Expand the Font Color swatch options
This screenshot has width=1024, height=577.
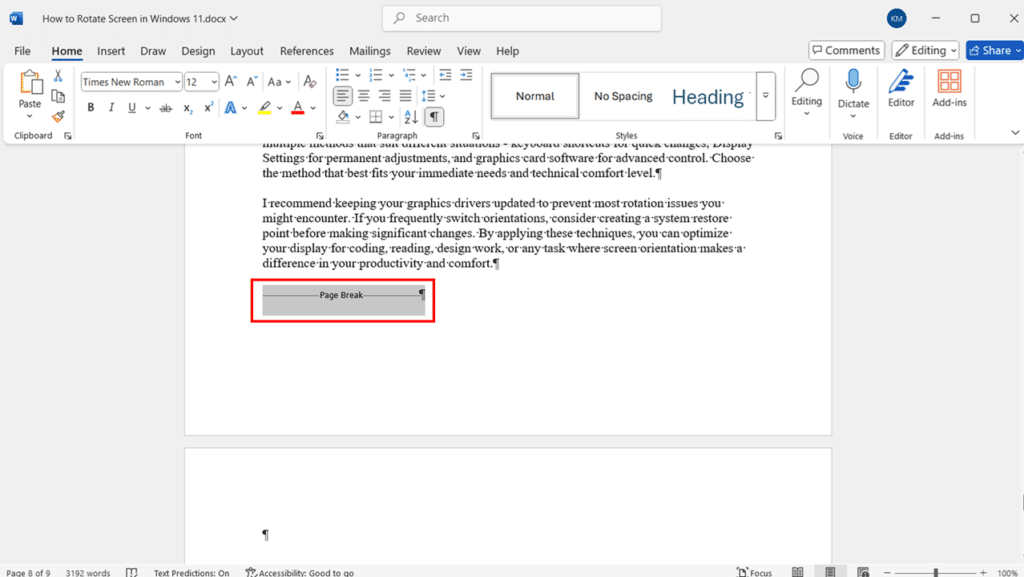point(312,106)
